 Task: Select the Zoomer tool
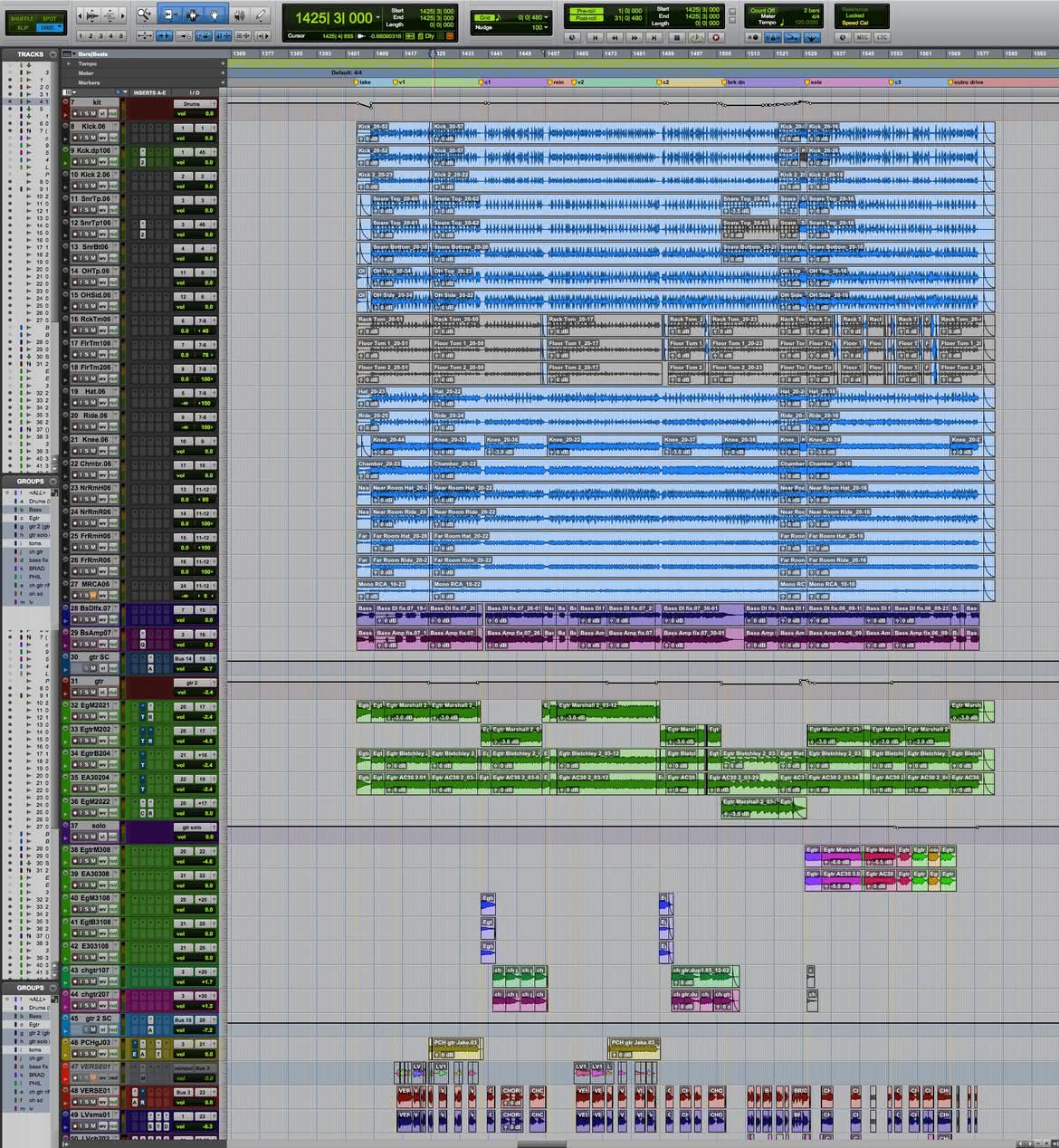[x=145, y=15]
